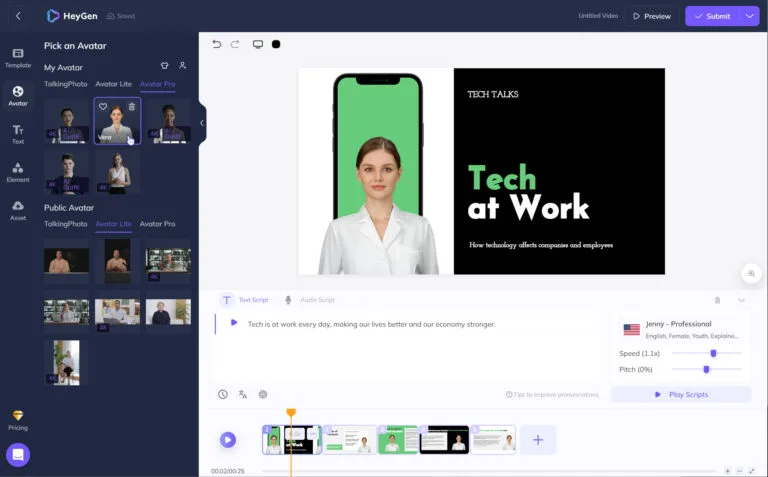Click the orange timeline playhead marker
The image size is (768, 477).
[291, 413]
